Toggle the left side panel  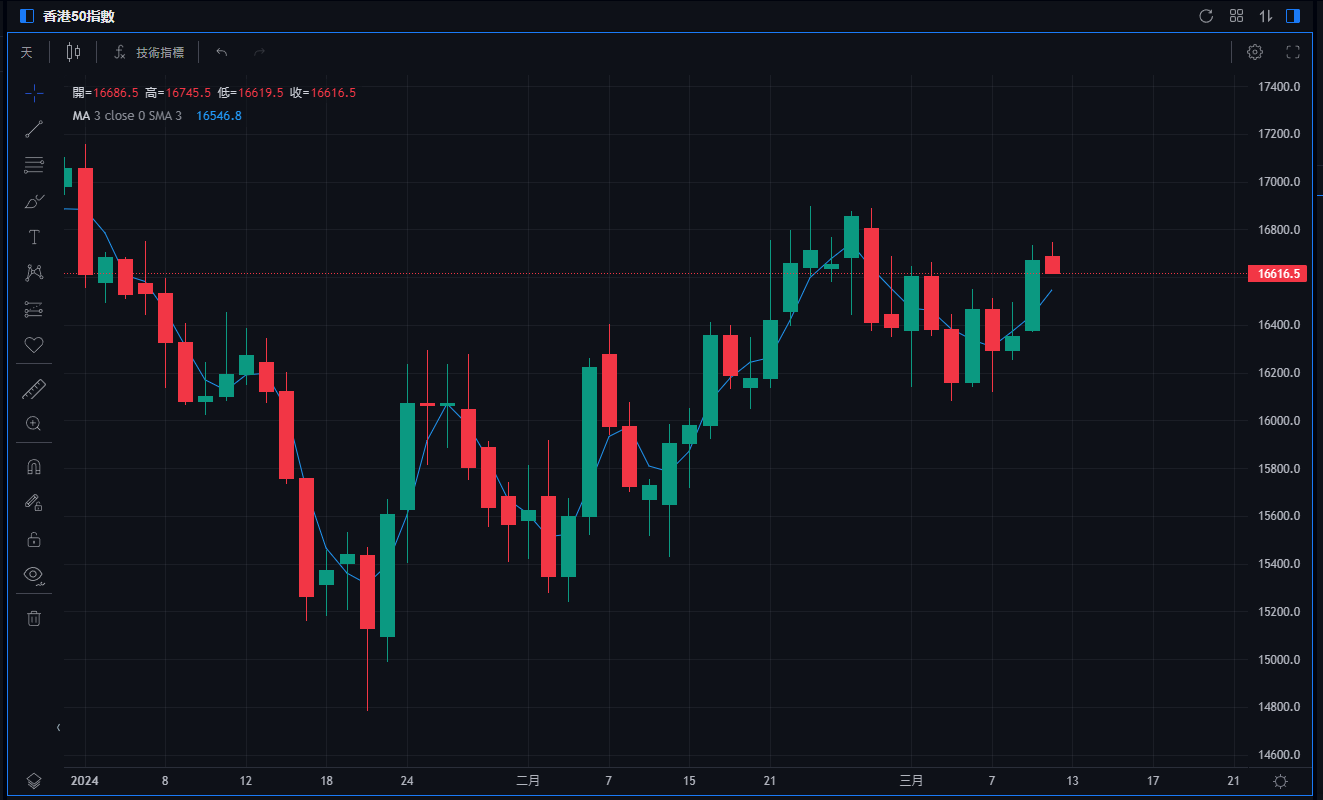[x=27, y=16]
